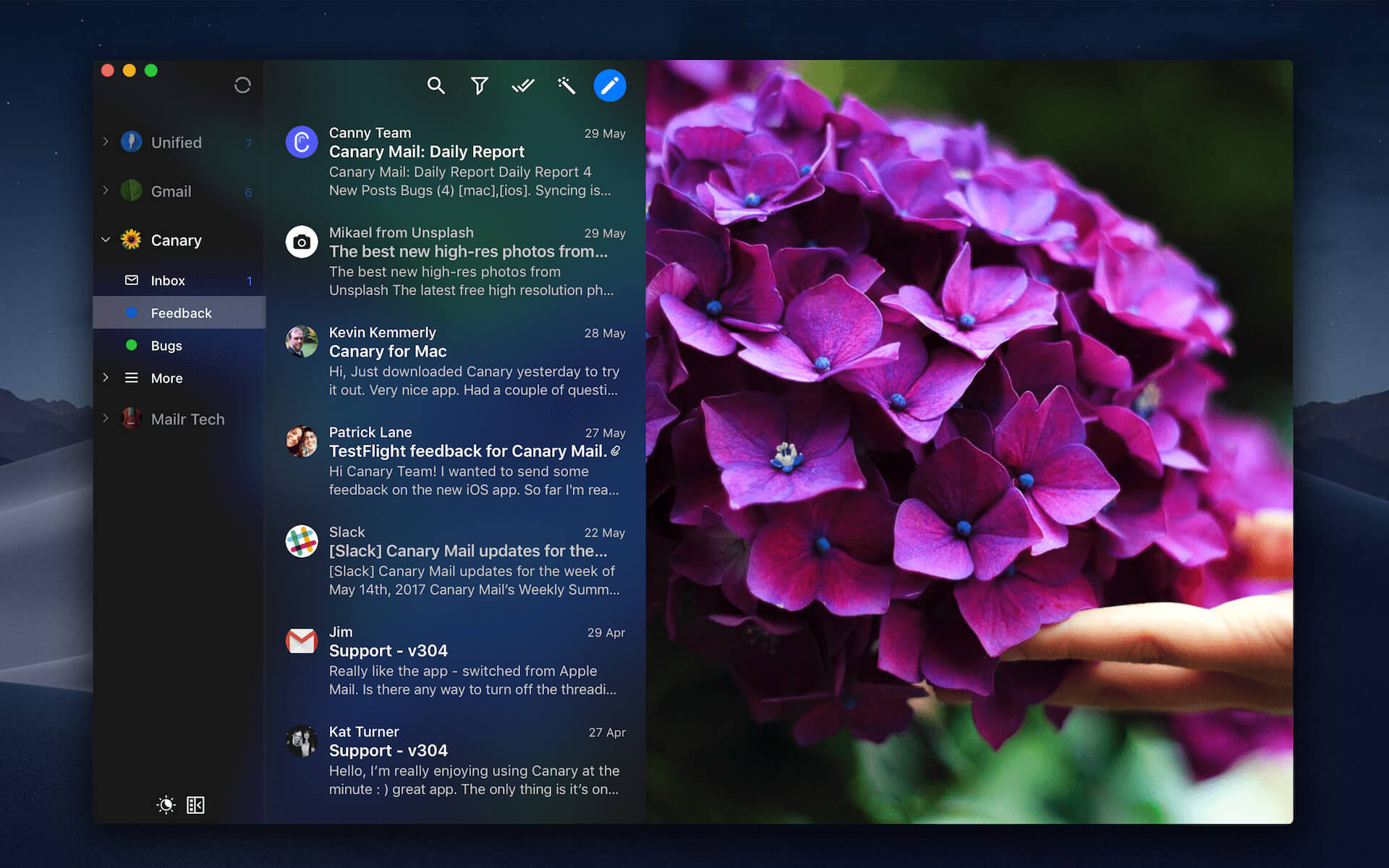1389x868 pixels.
Task: Click the Inbox envelope icon
Action: [131, 280]
